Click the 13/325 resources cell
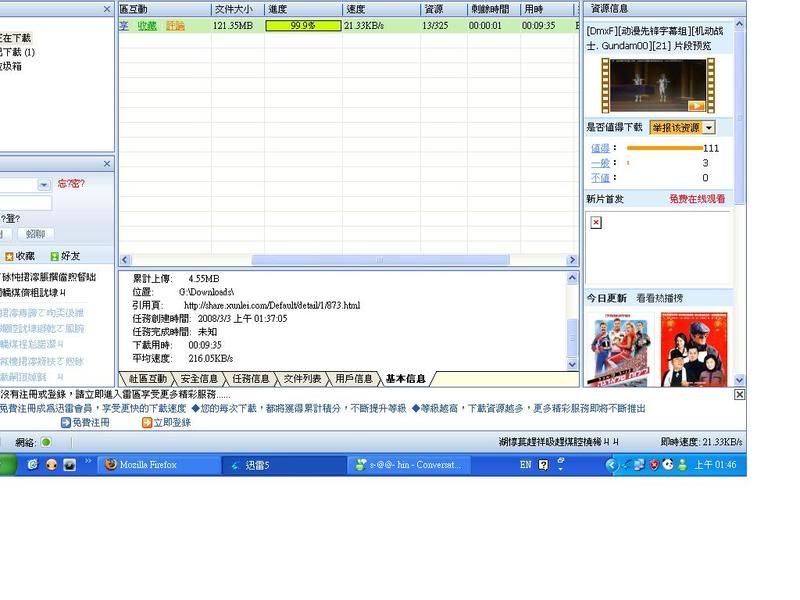800x600 pixels. (x=435, y=26)
